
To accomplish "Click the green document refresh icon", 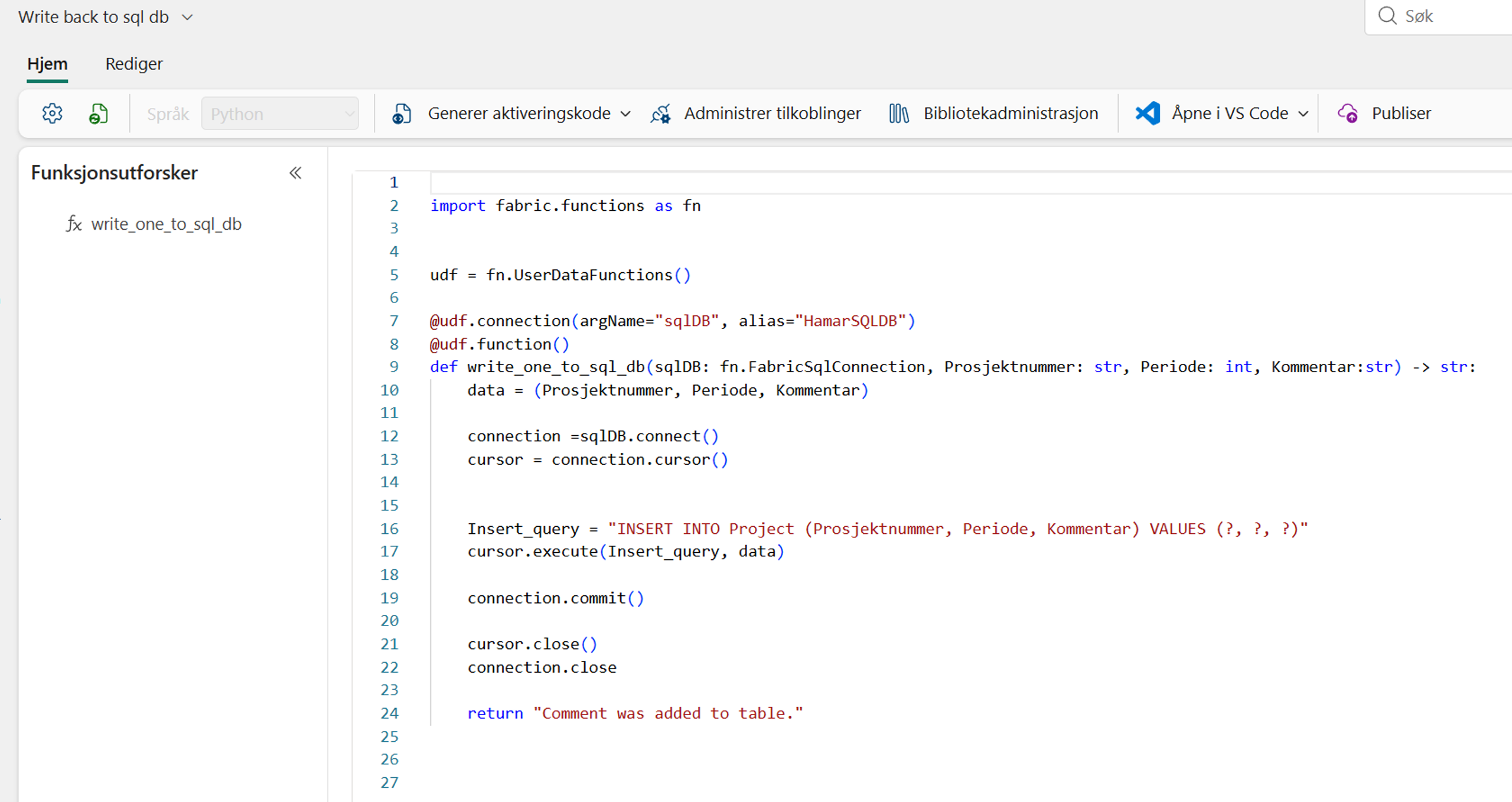I will pos(99,113).
